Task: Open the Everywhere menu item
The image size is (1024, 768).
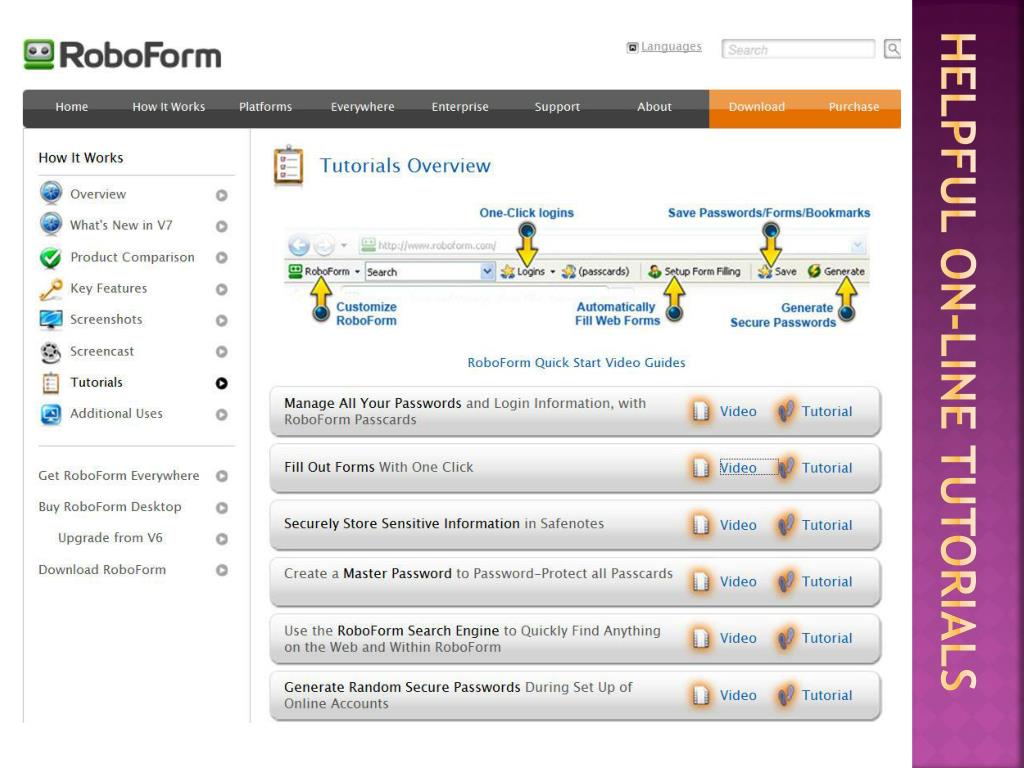Action: click(x=362, y=106)
